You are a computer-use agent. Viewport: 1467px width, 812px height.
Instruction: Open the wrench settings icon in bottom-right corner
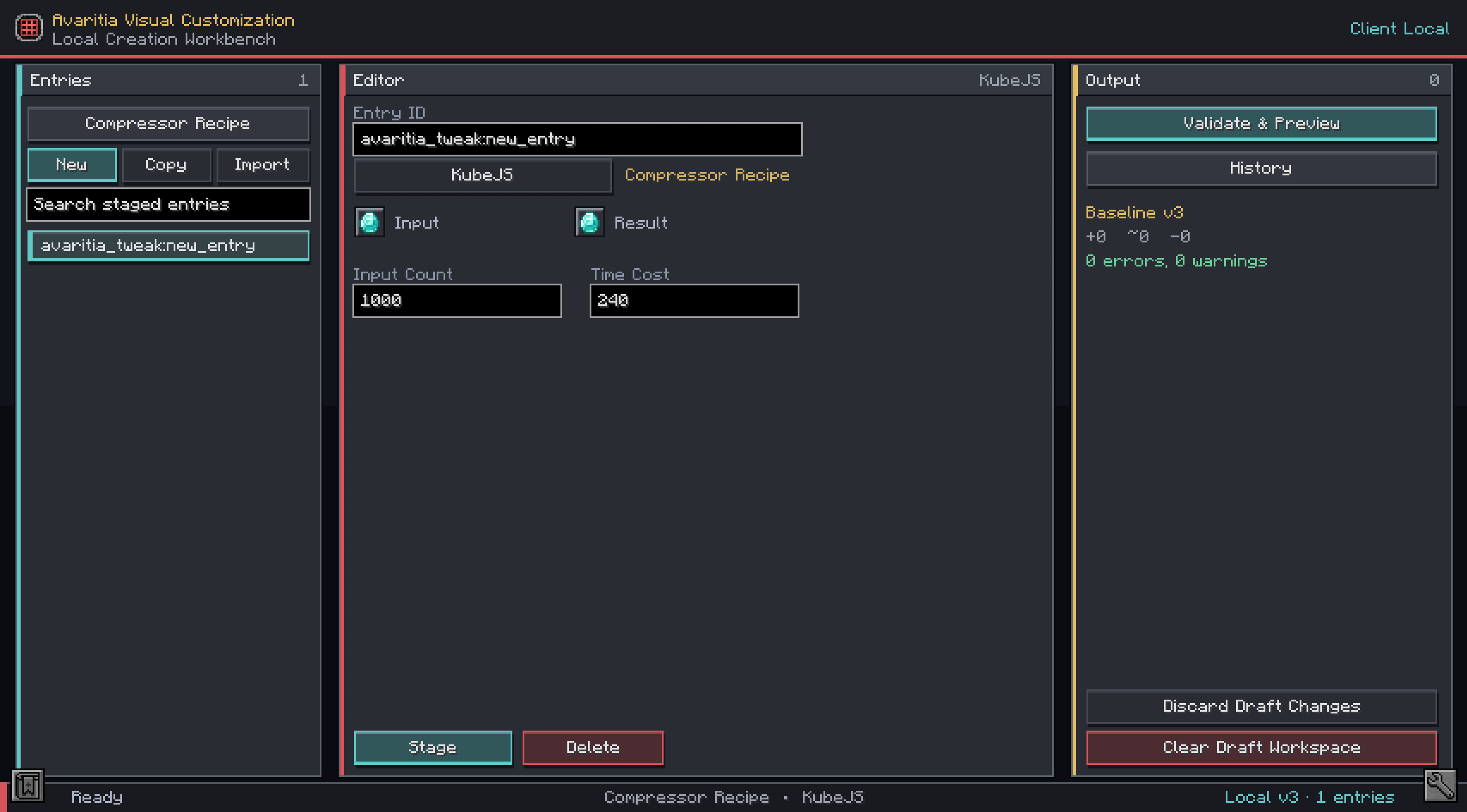(1440, 786)
